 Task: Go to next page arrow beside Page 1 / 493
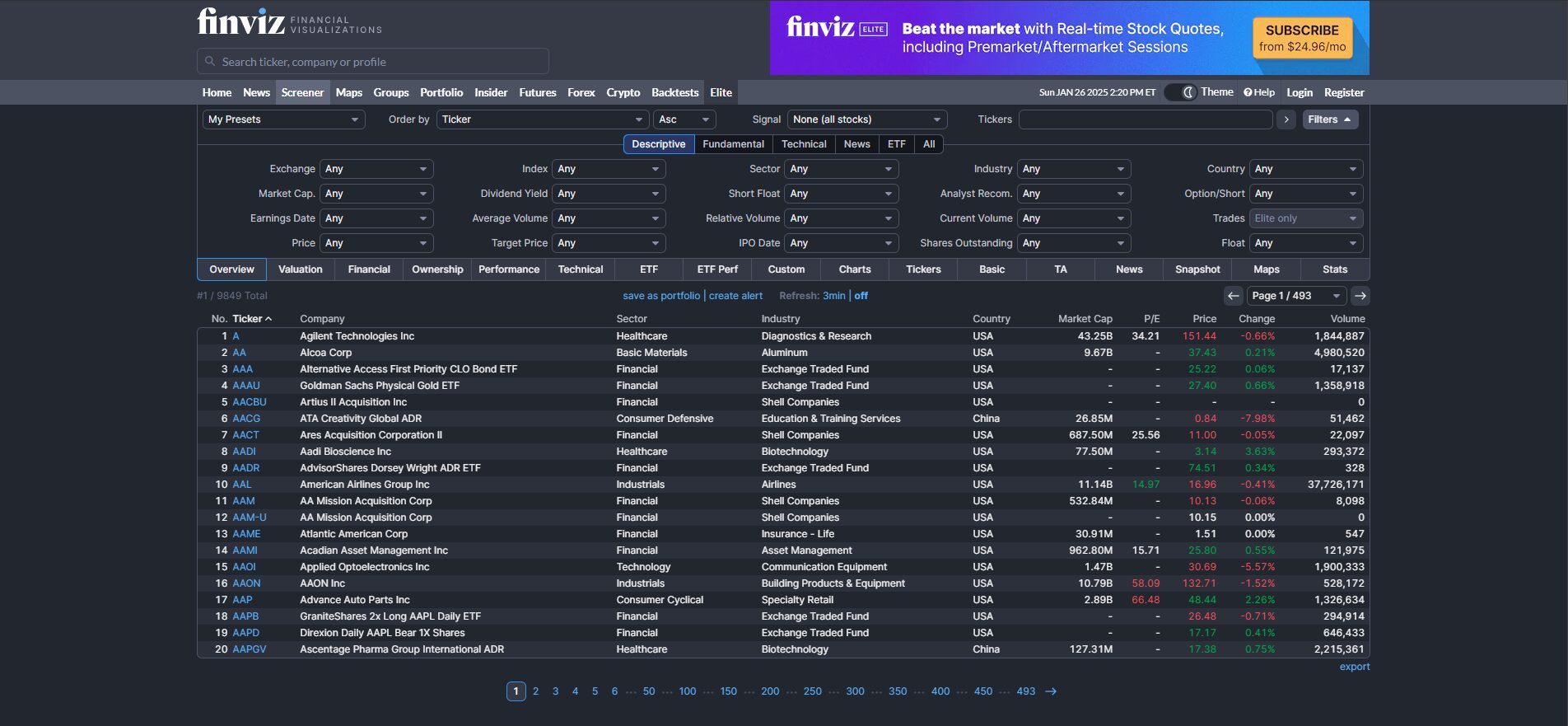point(1360,296)
